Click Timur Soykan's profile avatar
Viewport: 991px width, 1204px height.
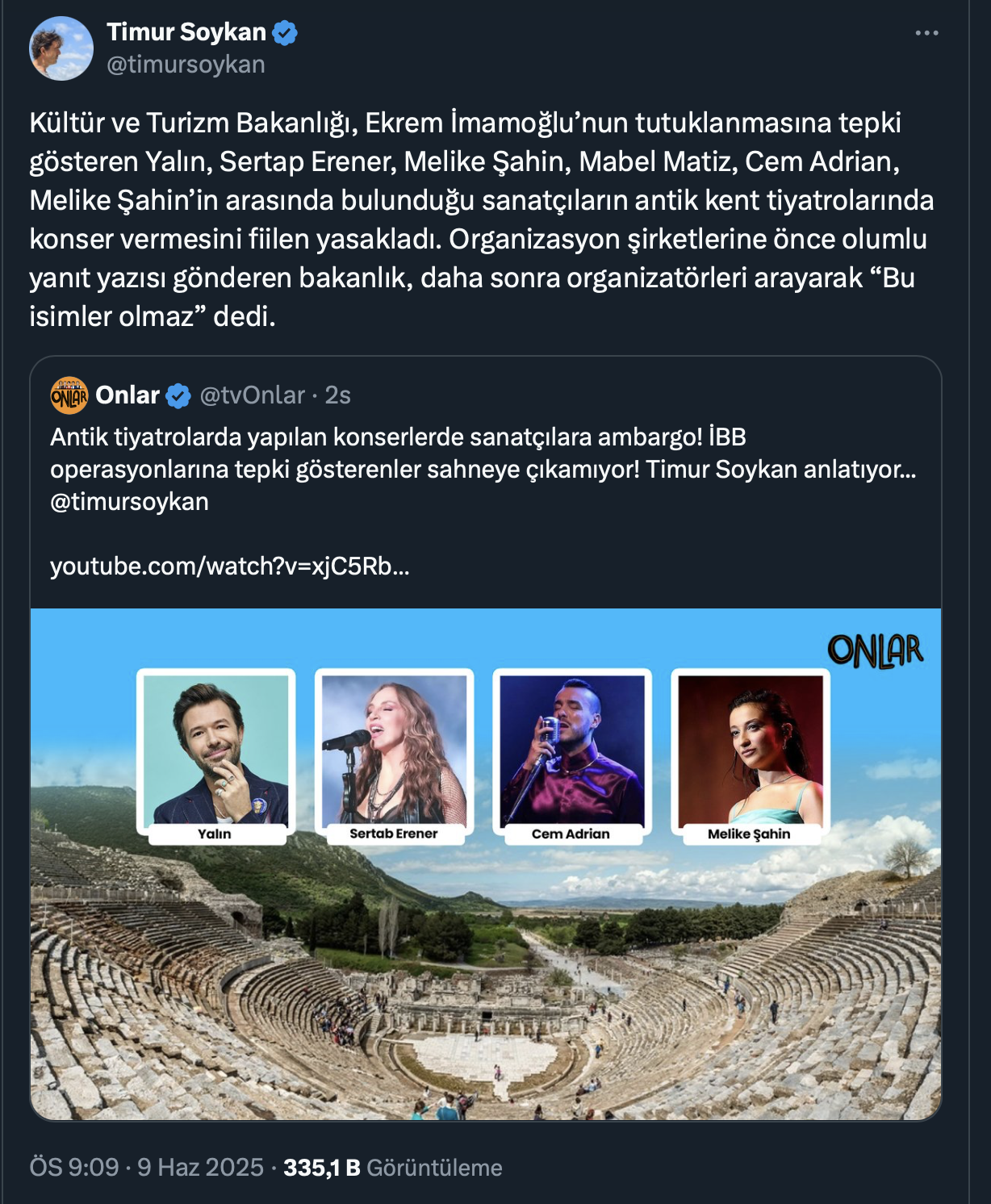coord(61,48)
